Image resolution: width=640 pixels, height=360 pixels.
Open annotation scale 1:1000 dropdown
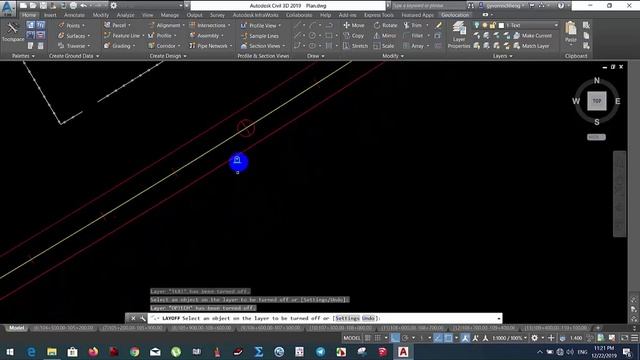click(510, 338)
